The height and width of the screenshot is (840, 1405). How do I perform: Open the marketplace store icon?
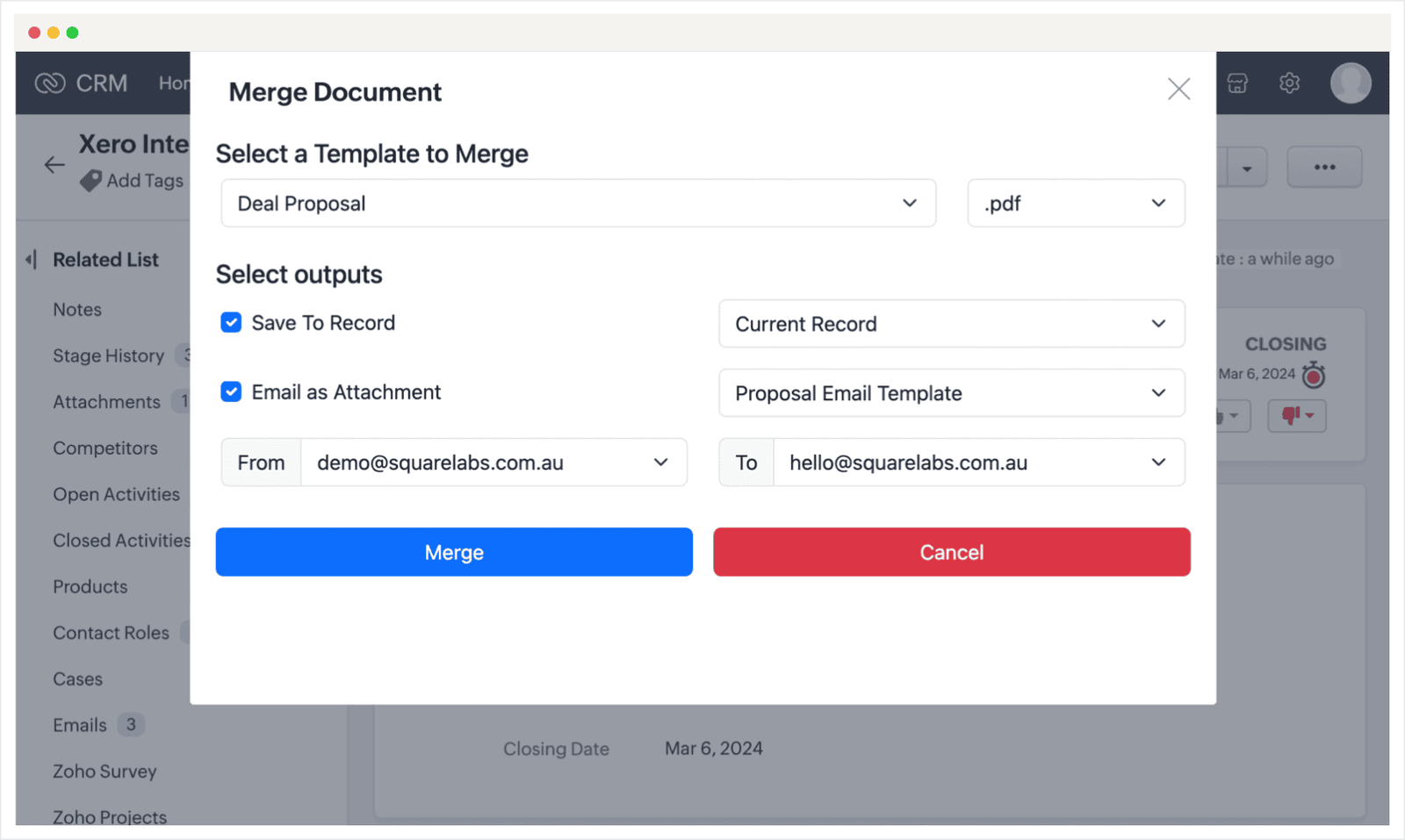click(1237, 83)
